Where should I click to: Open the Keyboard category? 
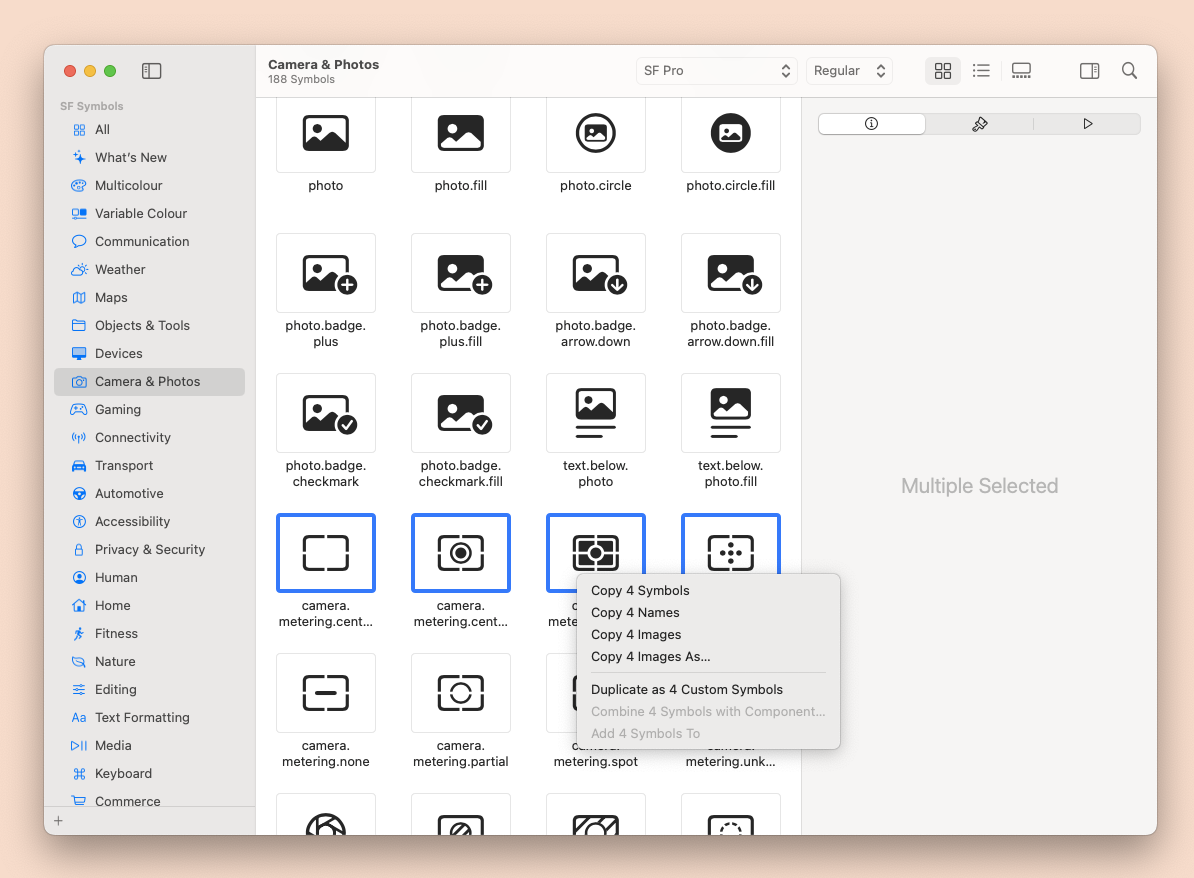pos(149,774)
